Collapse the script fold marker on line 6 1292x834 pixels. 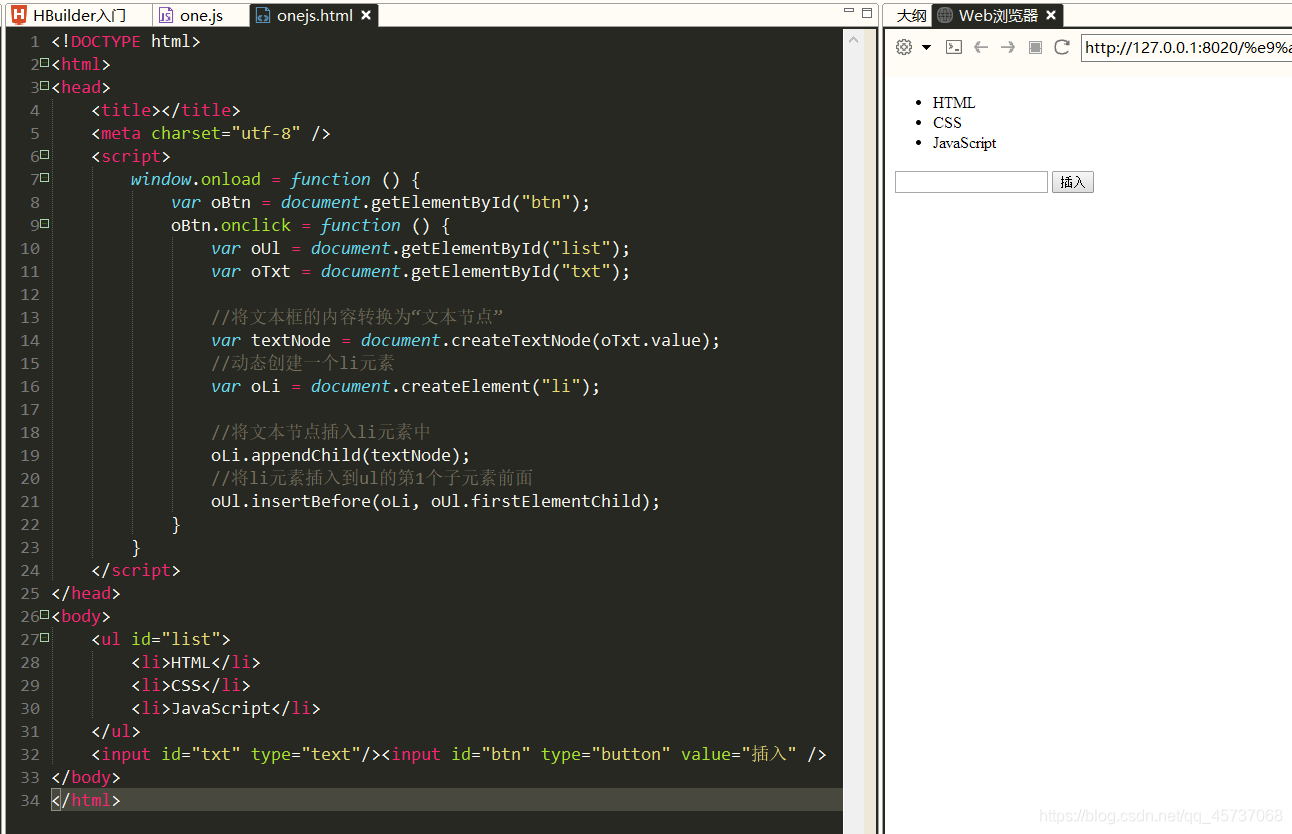pos(44,156)
